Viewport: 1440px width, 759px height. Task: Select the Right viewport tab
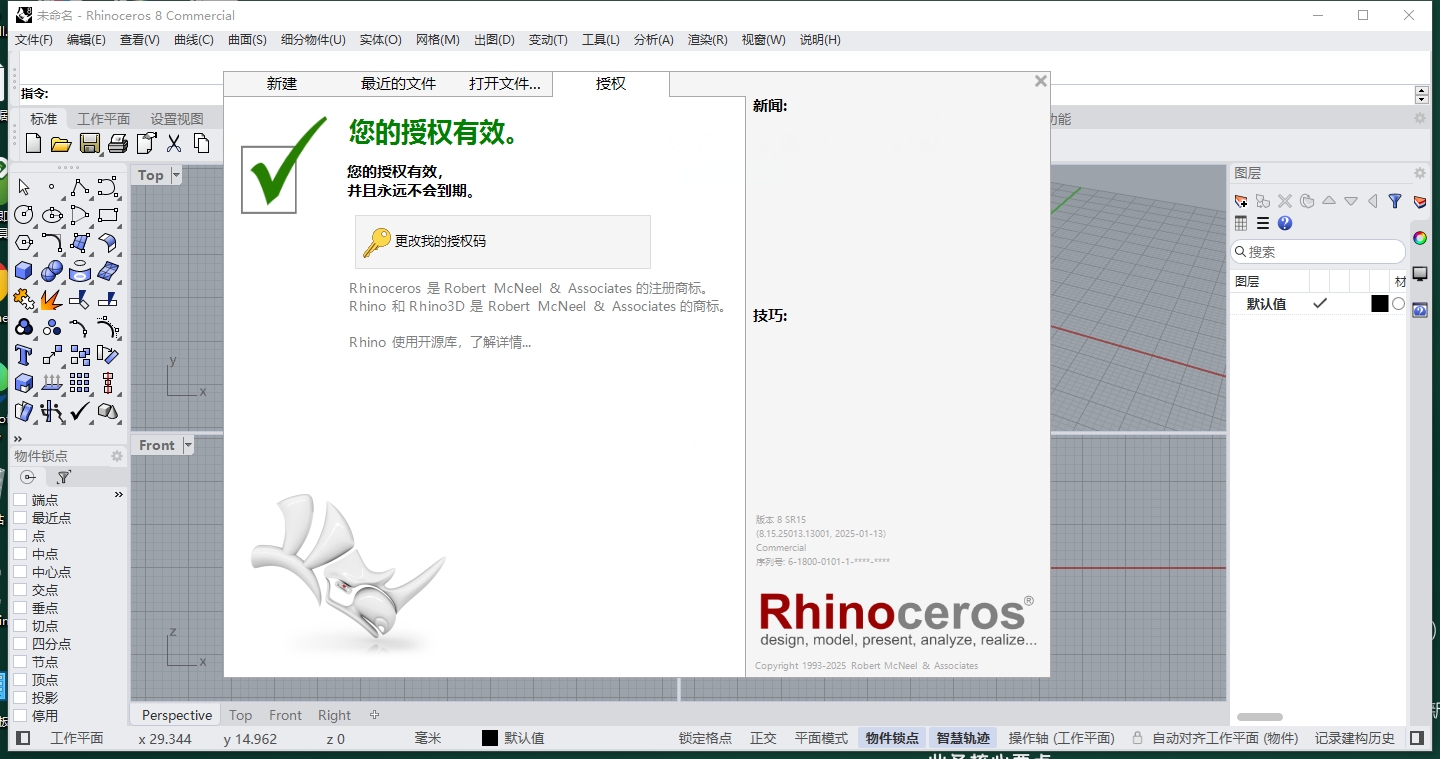pyautogui.click(x=334, y=715)
